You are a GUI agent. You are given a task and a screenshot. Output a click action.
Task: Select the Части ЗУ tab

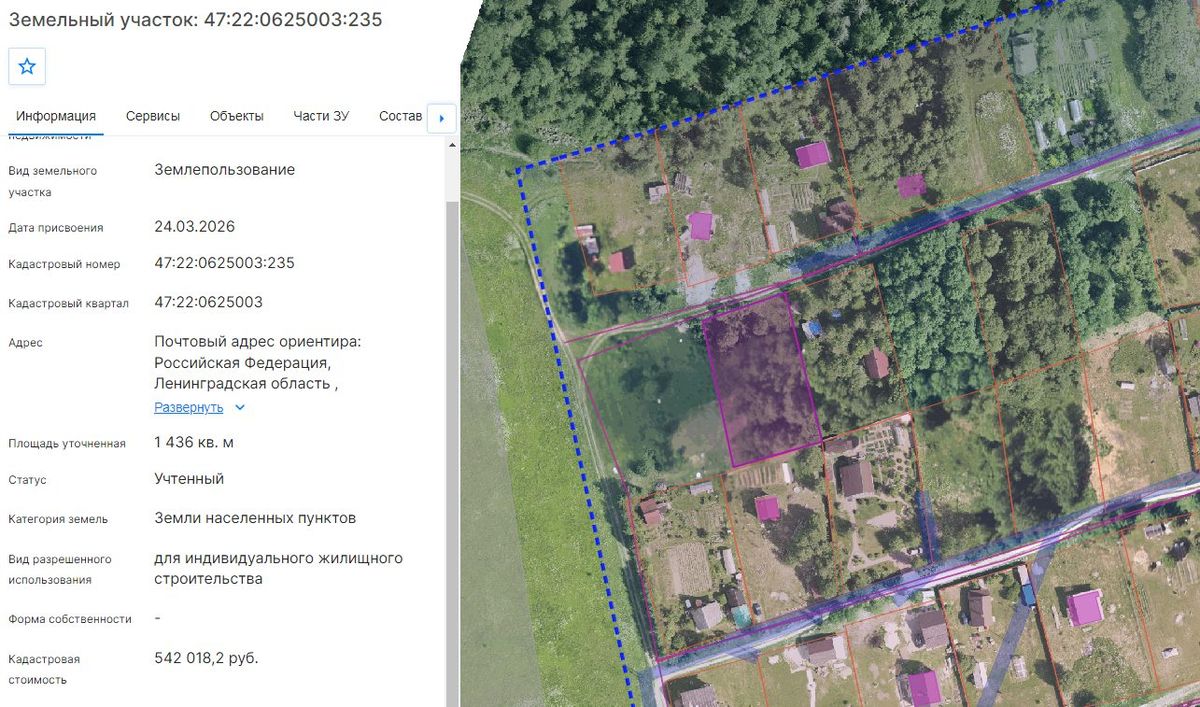pyautogui.click(x=321, y=116)
